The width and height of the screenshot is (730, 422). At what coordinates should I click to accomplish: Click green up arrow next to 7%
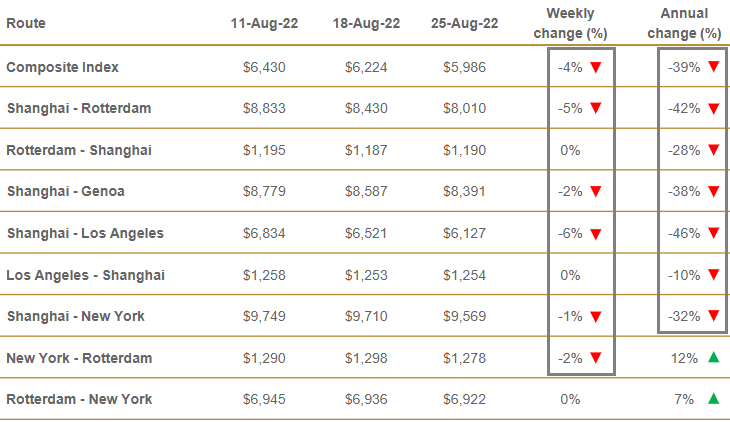coord(713,399)
